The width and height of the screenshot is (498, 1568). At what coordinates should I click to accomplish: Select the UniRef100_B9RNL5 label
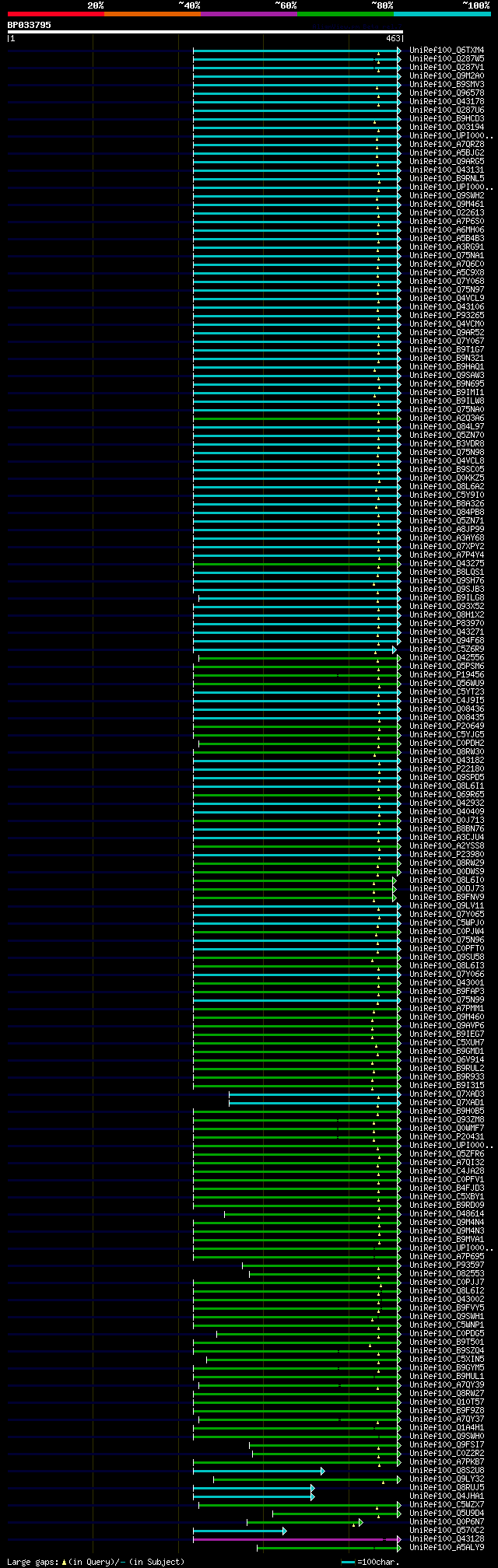[447, 178]
